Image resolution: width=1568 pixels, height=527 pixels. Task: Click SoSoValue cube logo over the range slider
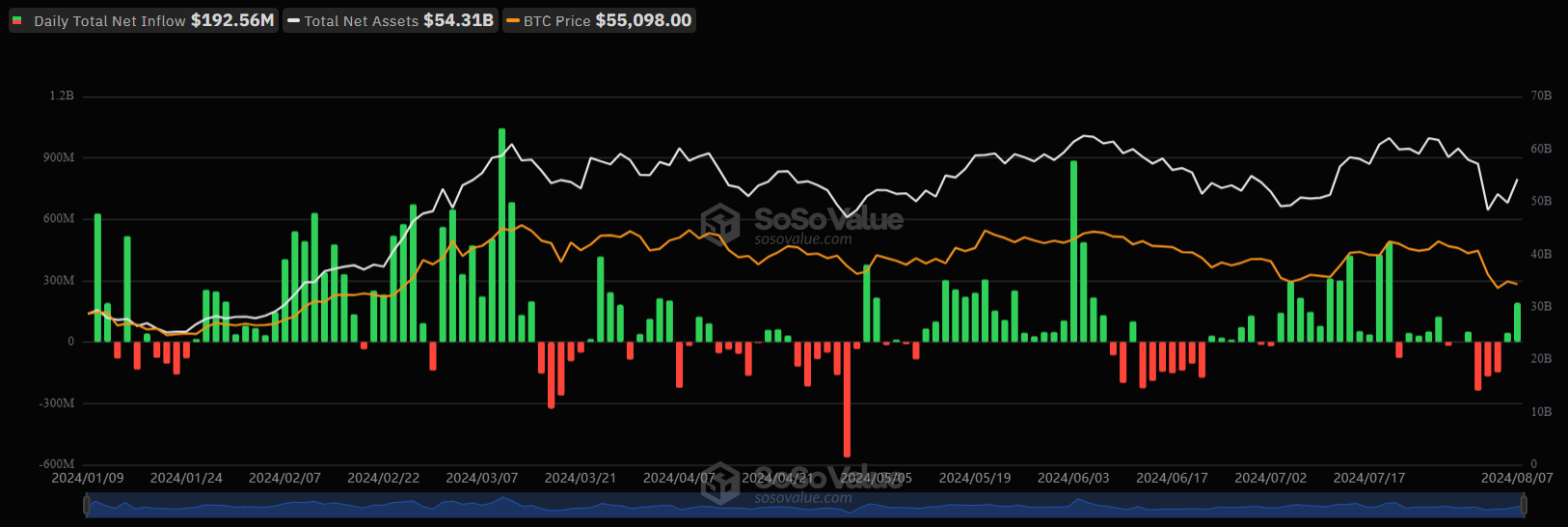720,483
